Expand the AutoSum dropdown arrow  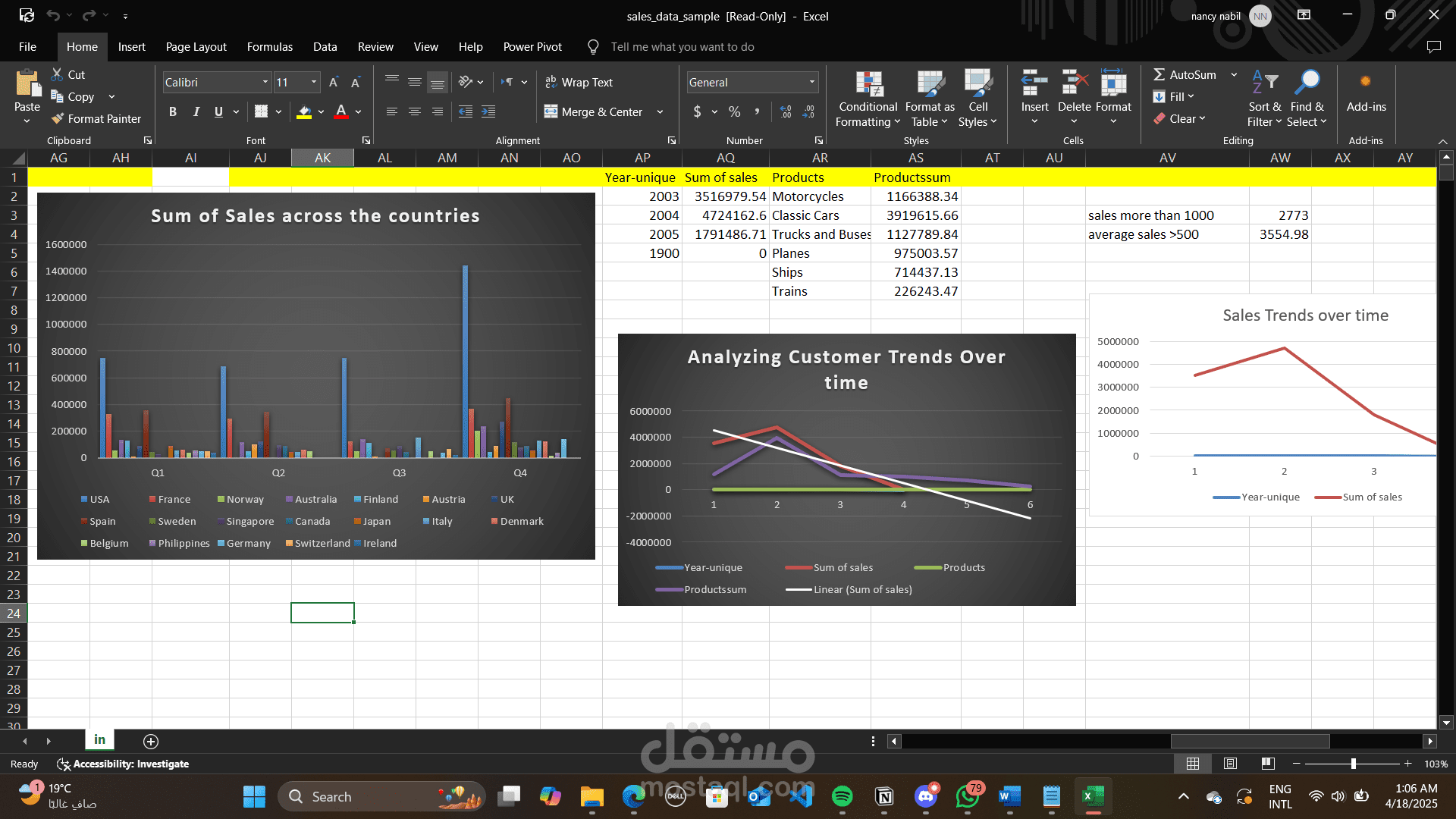click(1234, 74)
